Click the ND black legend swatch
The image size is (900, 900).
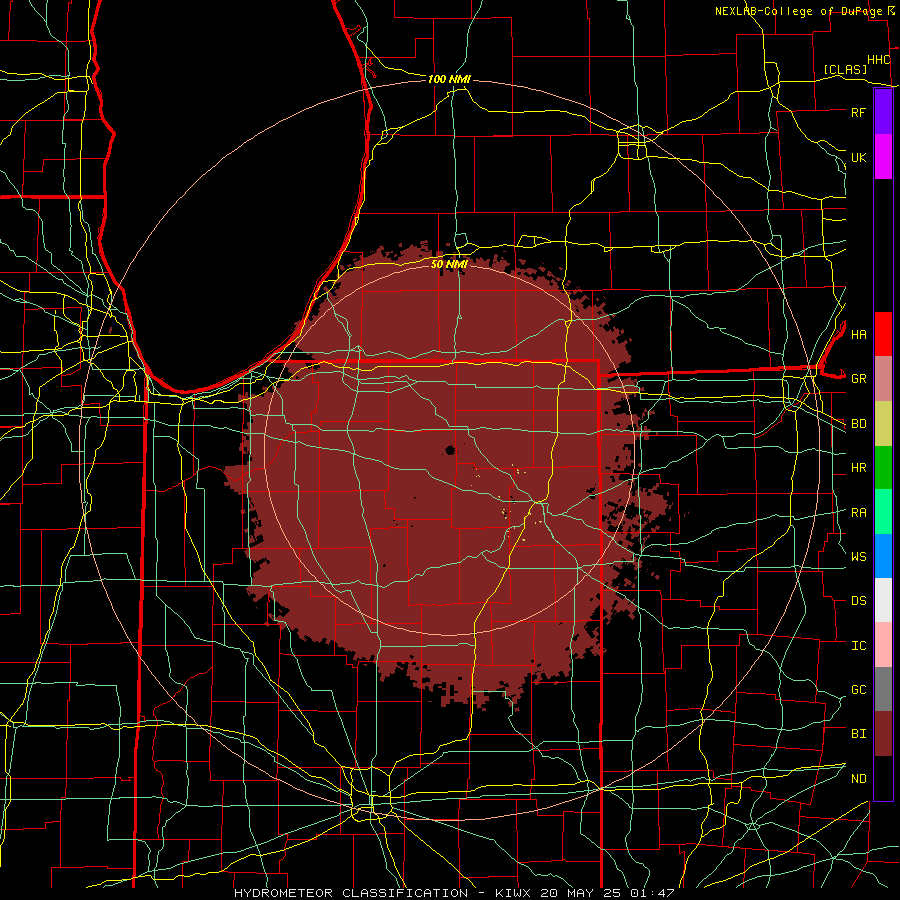click(883, 778)
